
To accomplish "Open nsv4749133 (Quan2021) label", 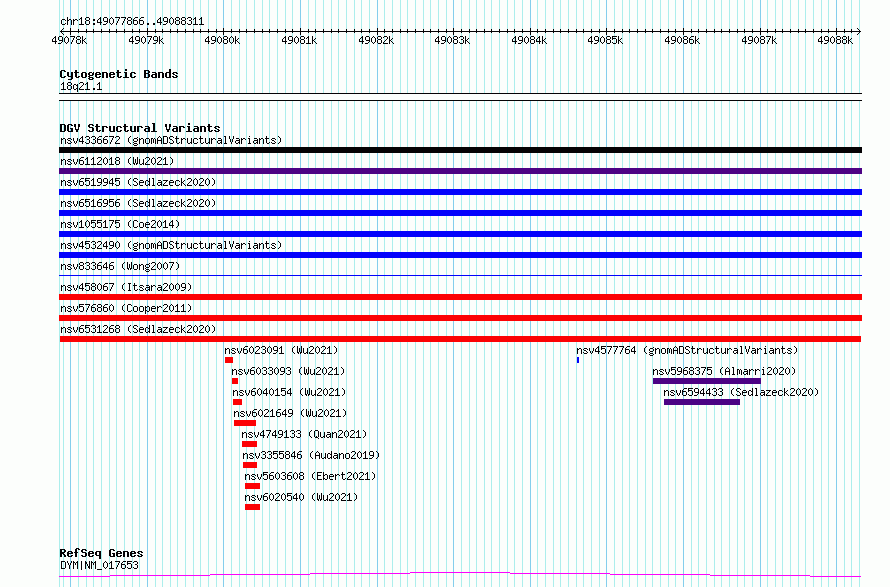I will (x=304, y=434).
